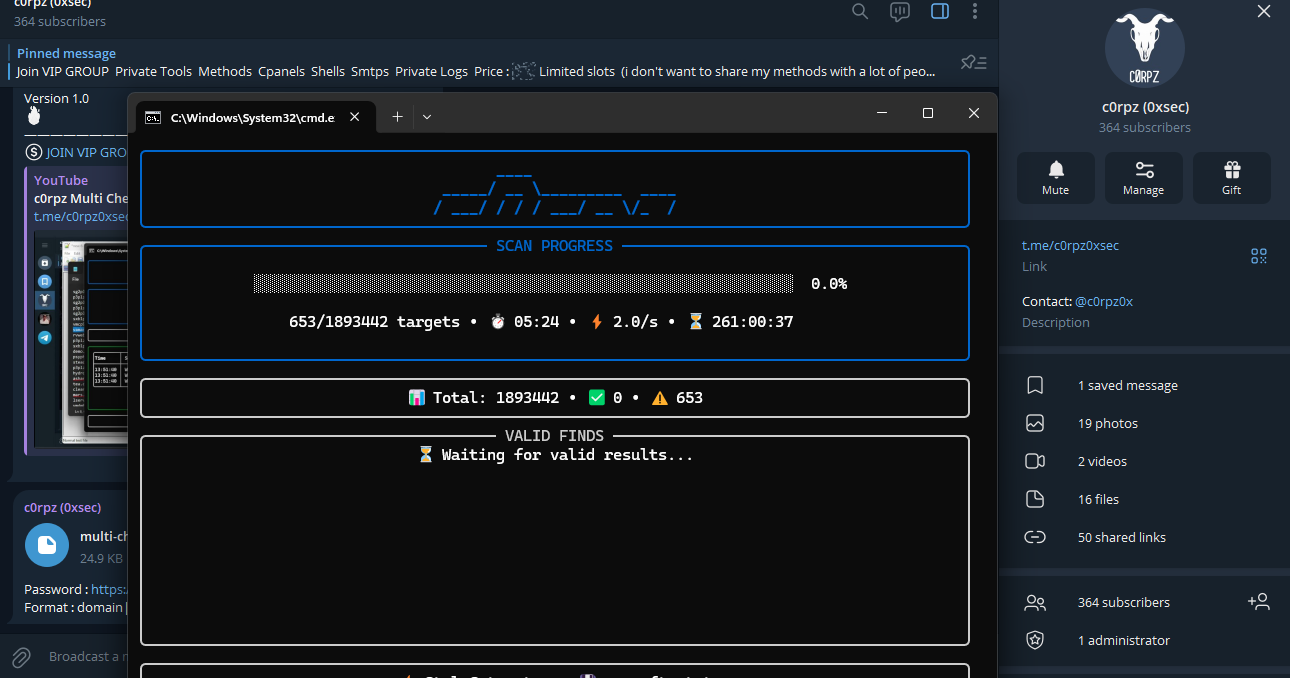This screenshot has height=678, width=1290.
Task: Mute the c0rpz channel
Action: coord(1055,178)
